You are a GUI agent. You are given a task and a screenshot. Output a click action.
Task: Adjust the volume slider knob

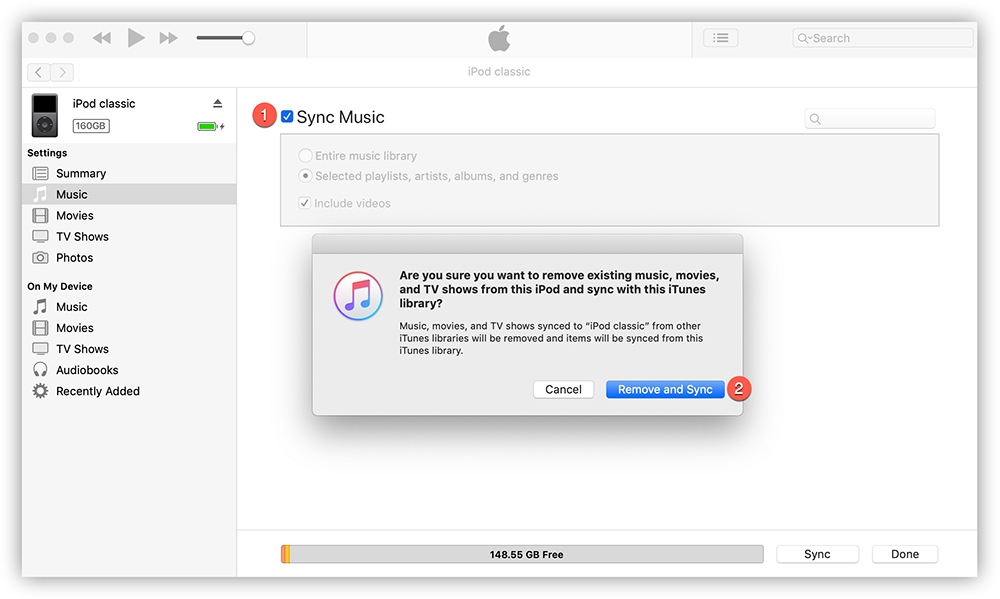[x=248, y=38]
